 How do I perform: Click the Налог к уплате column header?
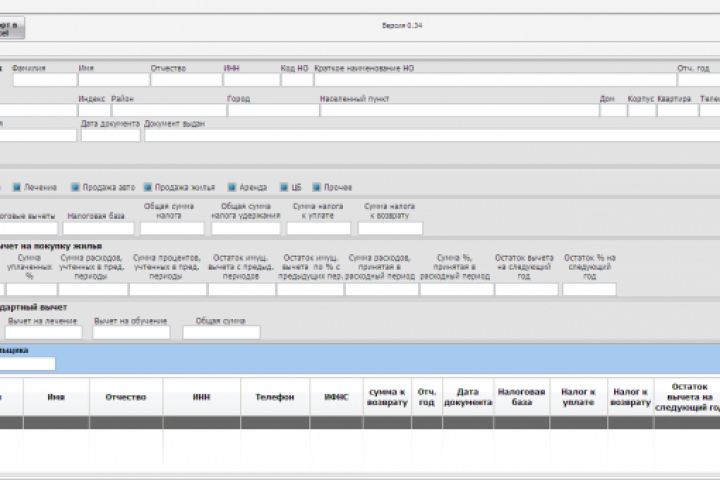579,397
